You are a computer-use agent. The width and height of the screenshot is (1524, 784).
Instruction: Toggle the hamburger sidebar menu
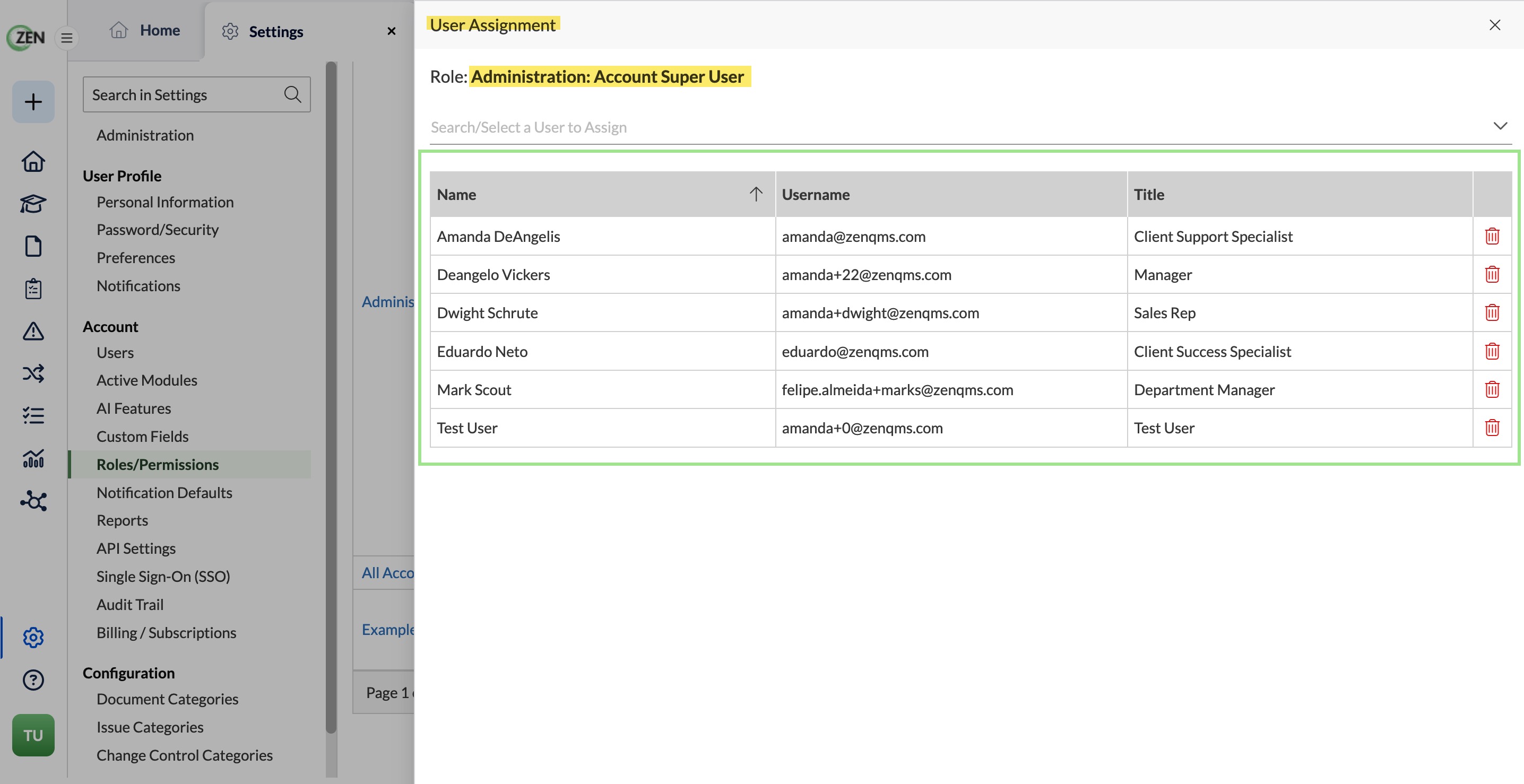67,38
